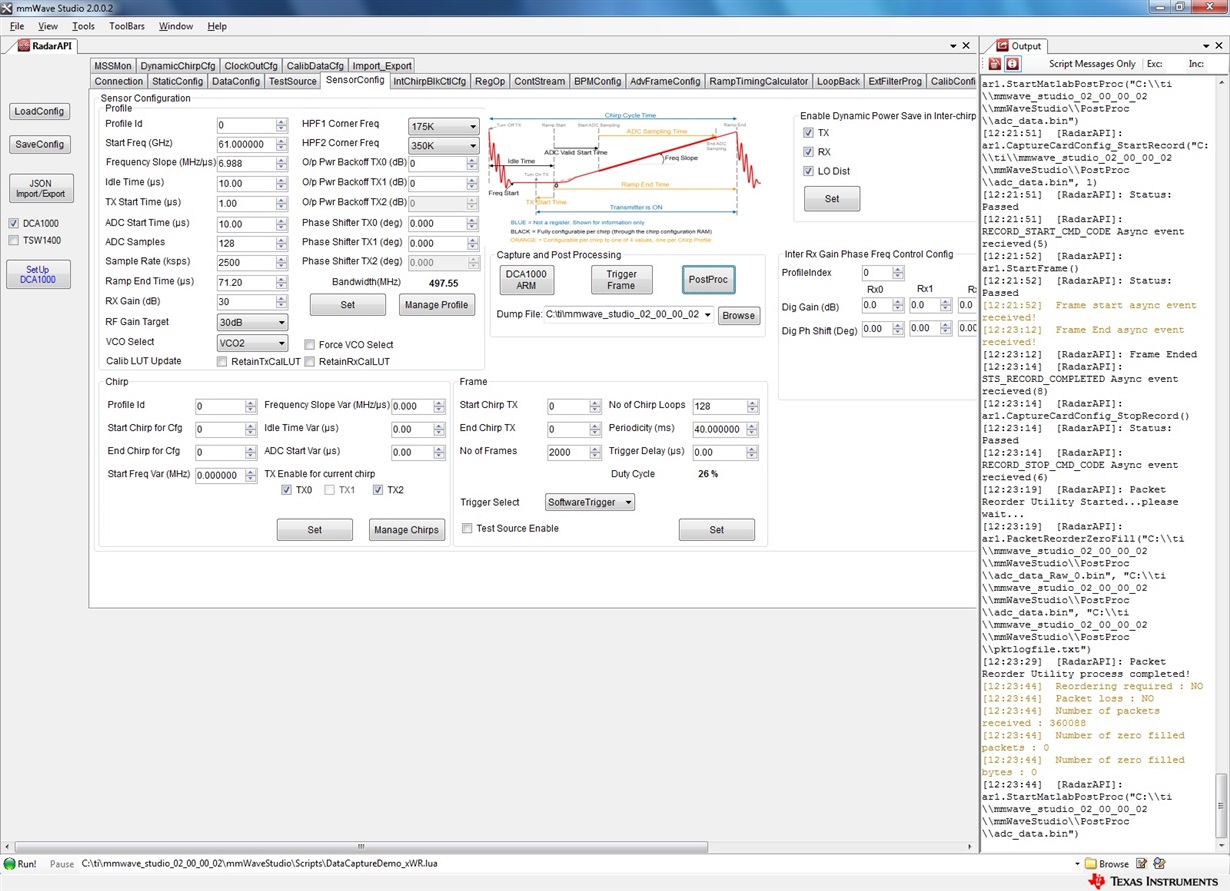
Task: Switch to the DynamicChirpCfg tab
Action: tap(179, 66)
